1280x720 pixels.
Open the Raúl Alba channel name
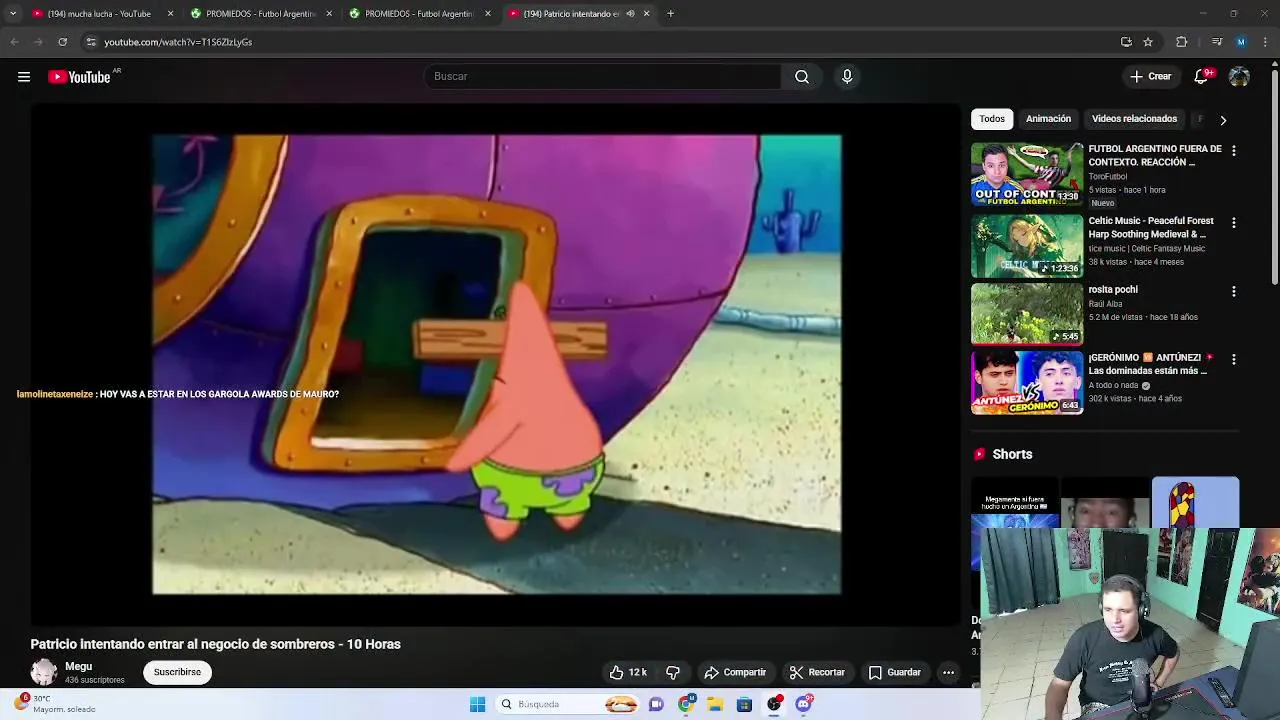click(1106, 304)
